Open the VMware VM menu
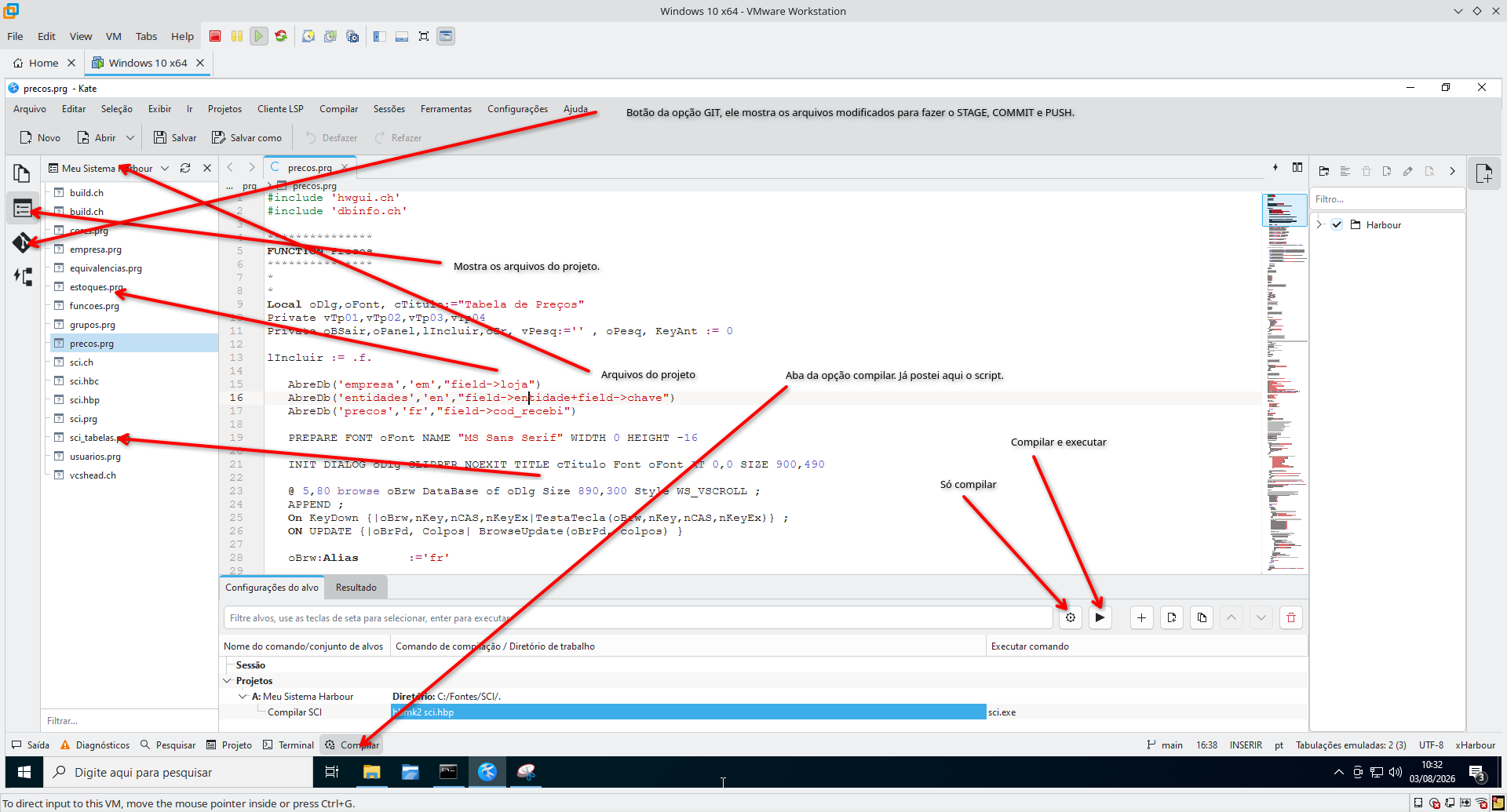This screenshot has width=1507, height=812. (114, 36)
